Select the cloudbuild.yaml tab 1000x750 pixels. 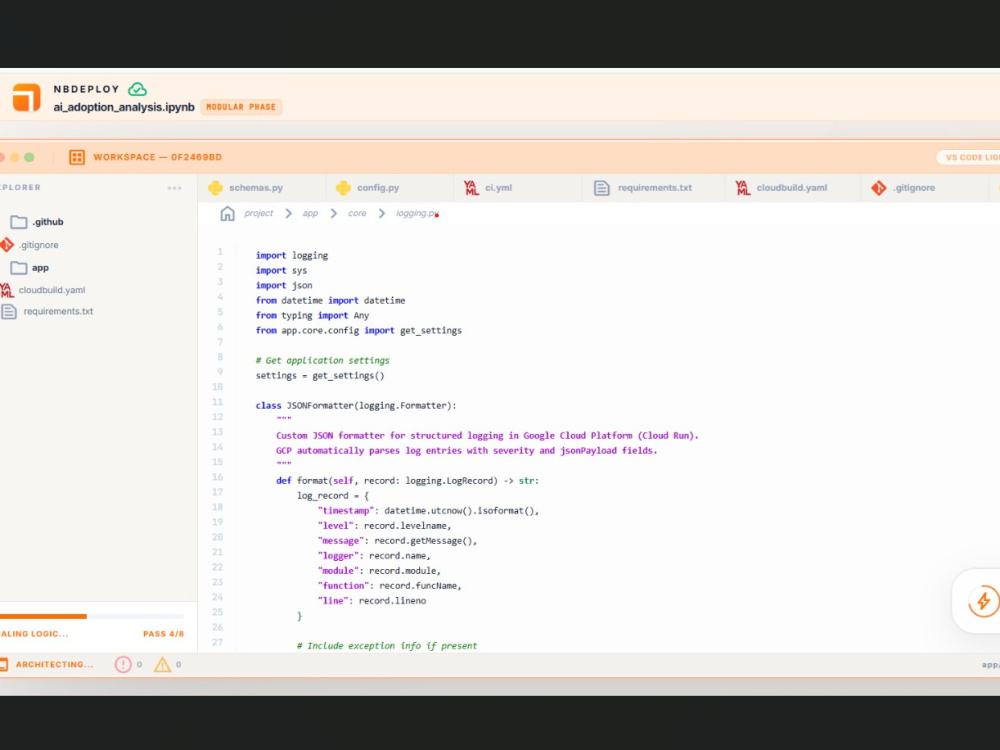coord(793,188)
